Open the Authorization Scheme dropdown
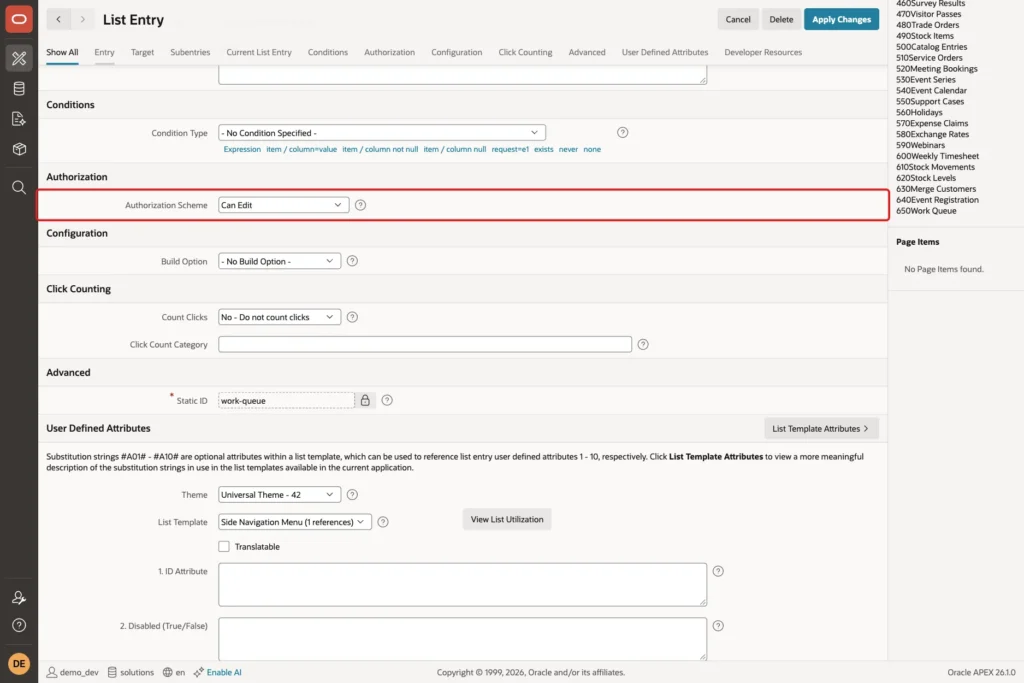The width and height of the screenshot is (1024, 683). tap(283, 205)
